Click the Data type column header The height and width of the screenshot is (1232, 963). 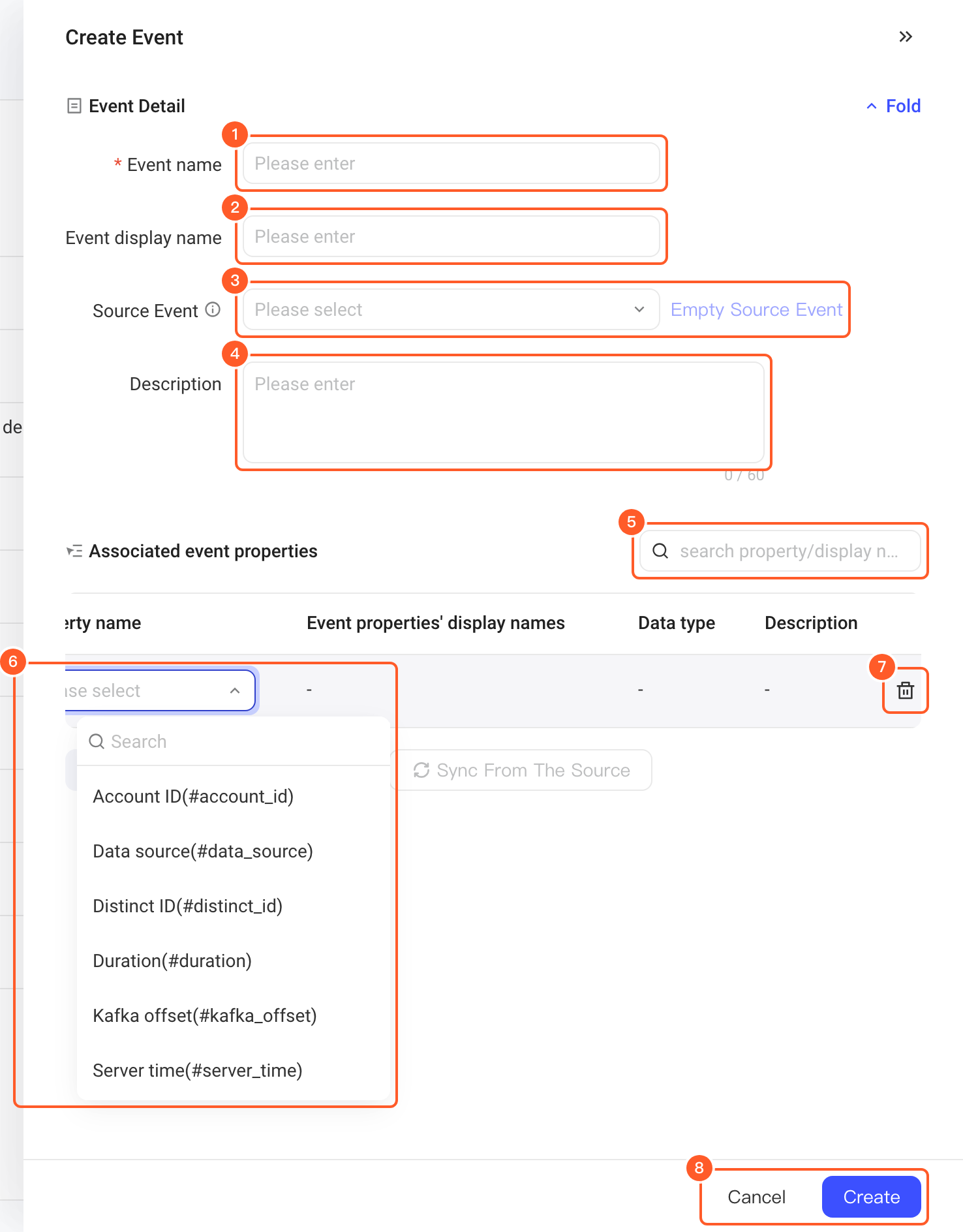click(x=677, y=623)
